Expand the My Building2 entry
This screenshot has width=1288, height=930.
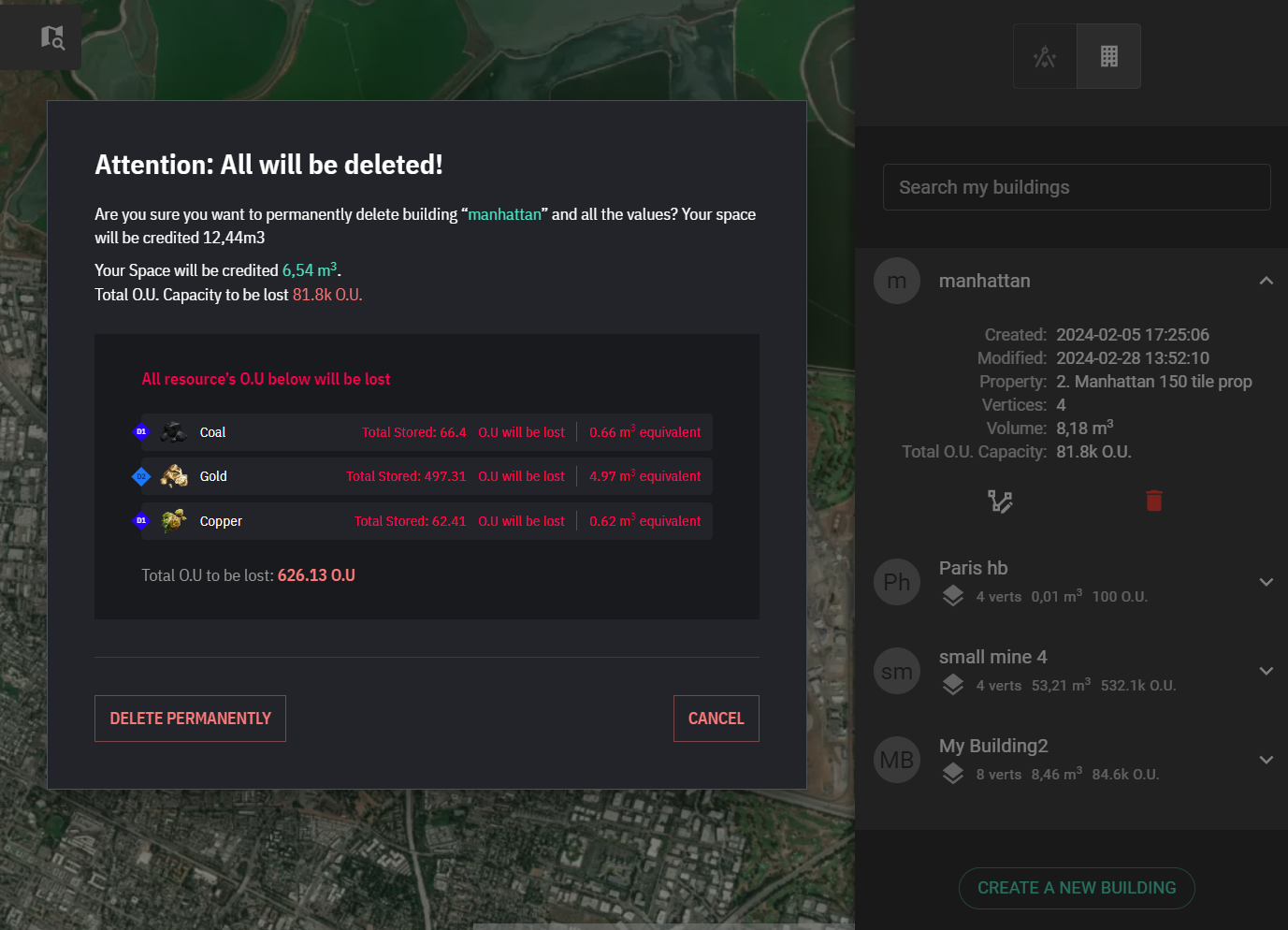tap(1266, 760)
